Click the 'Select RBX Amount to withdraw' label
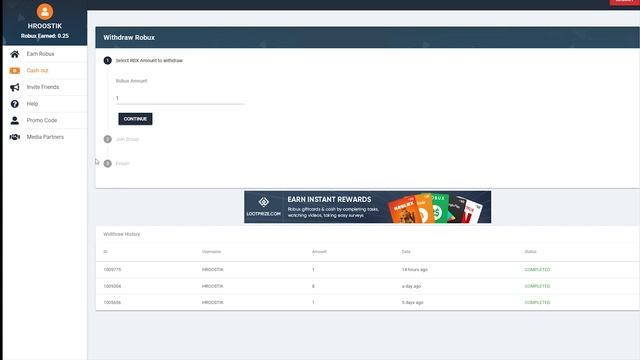 tap(149, 60)
